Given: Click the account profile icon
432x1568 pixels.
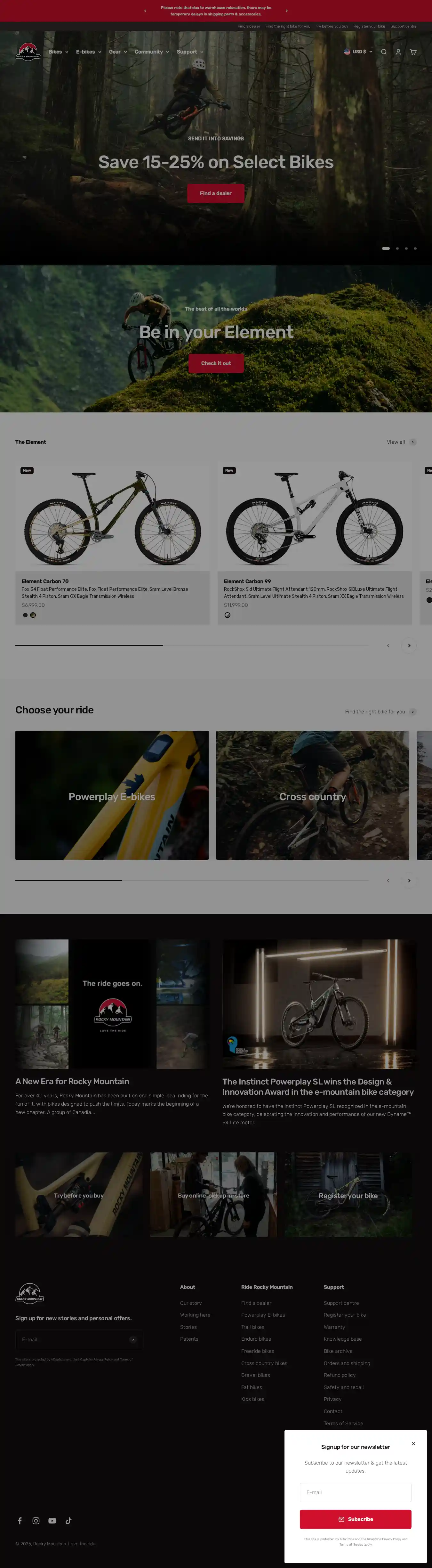Looking at the screenshot, I should click(x=398, y=52).
